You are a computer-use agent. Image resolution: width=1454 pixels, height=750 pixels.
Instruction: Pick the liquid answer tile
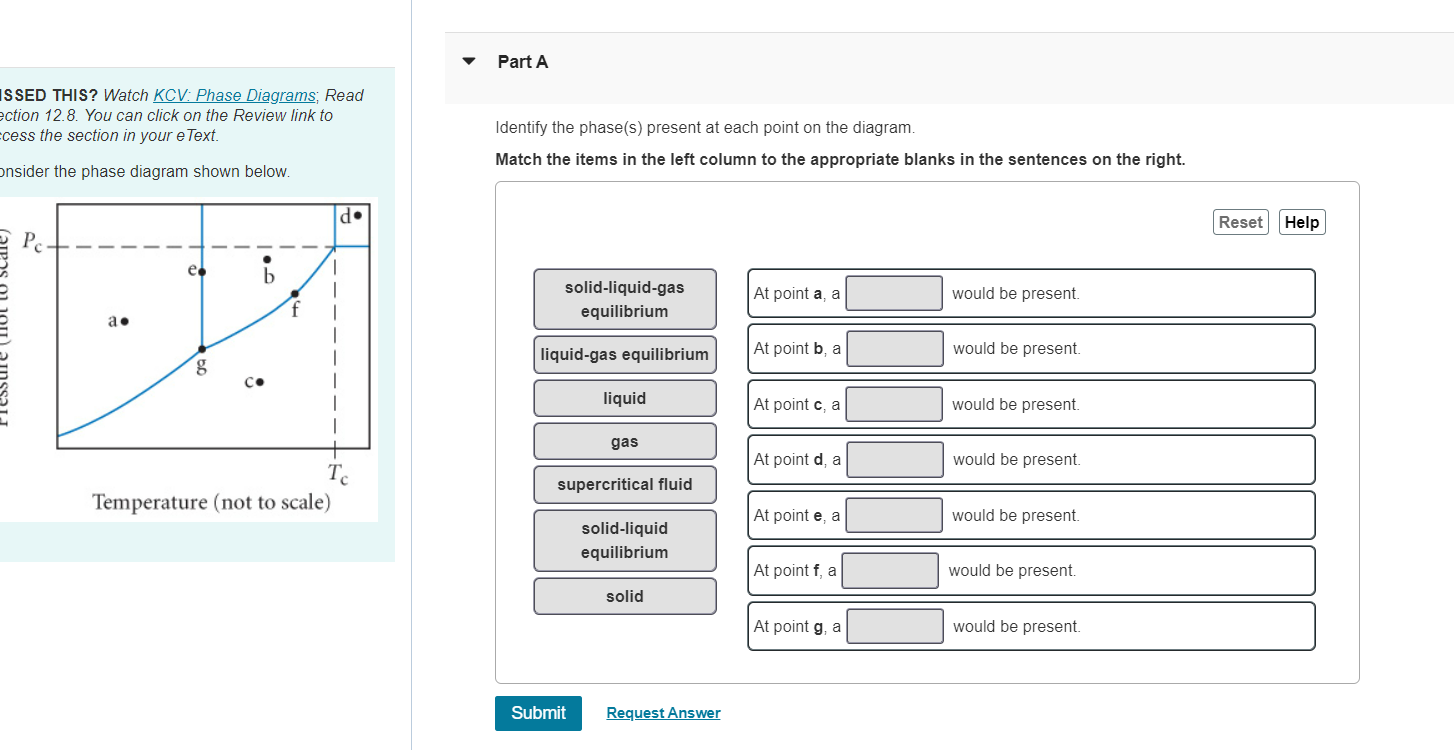625,398
